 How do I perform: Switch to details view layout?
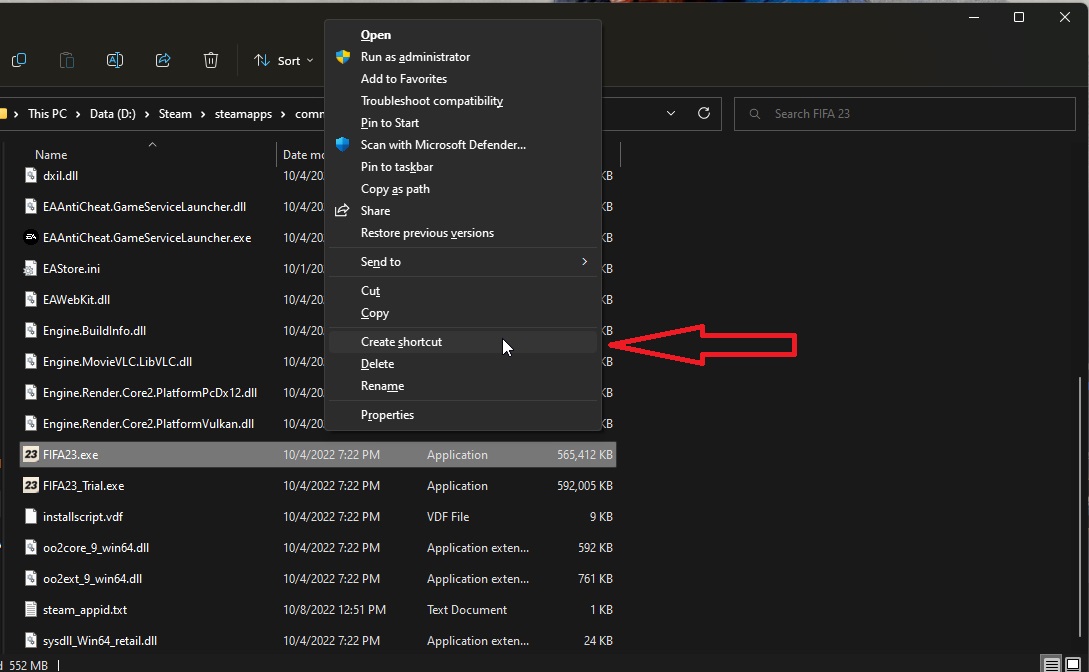point(1051,664)
